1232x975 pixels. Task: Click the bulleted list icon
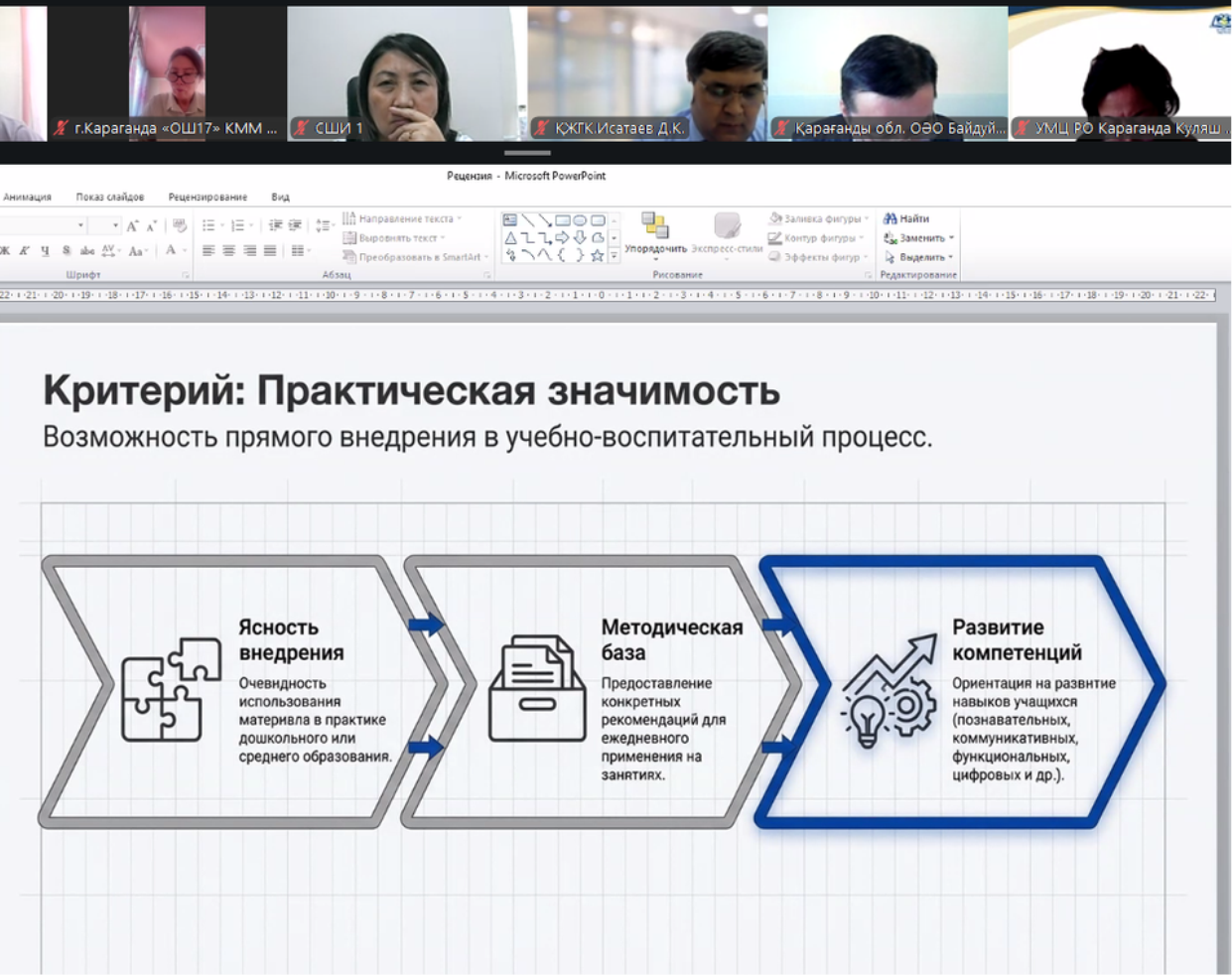(208, 226)
